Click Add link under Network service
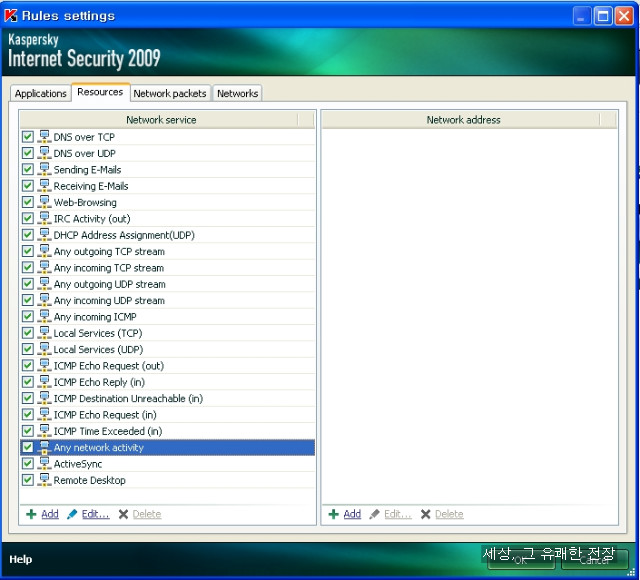This screenshot has height=580, width=640. [50, 514]
